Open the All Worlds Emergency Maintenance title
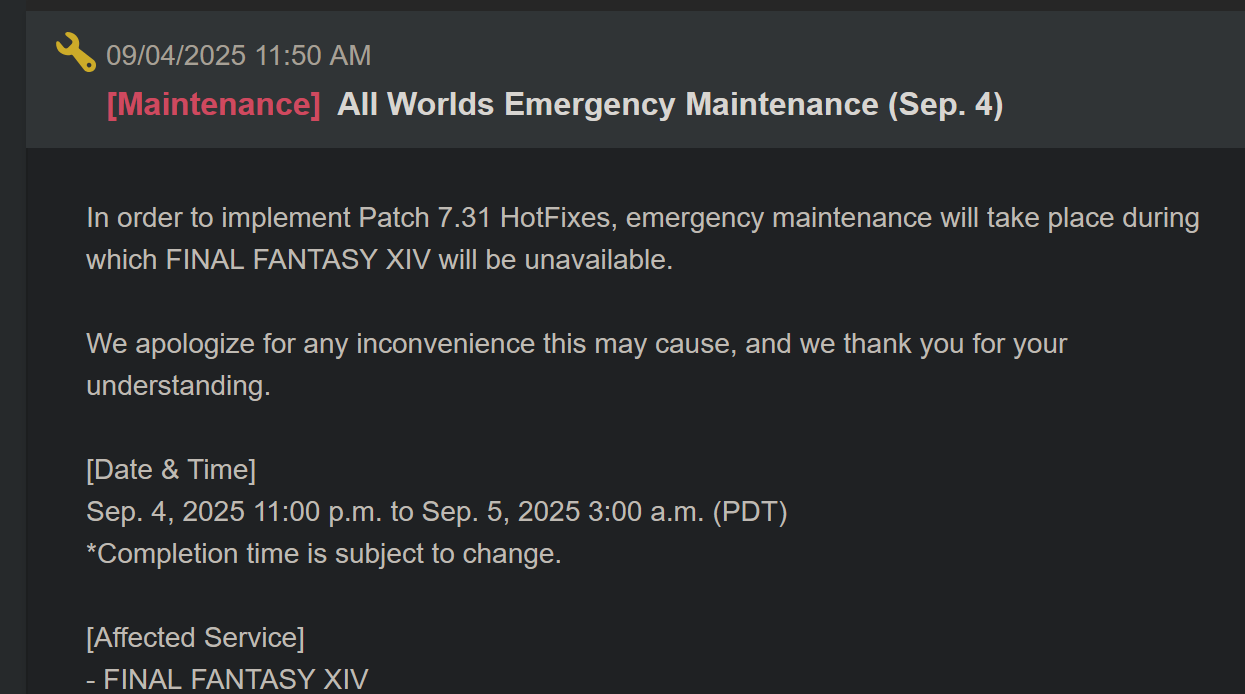The width and height of the screenshot is (1245, 694). point(670,104)
